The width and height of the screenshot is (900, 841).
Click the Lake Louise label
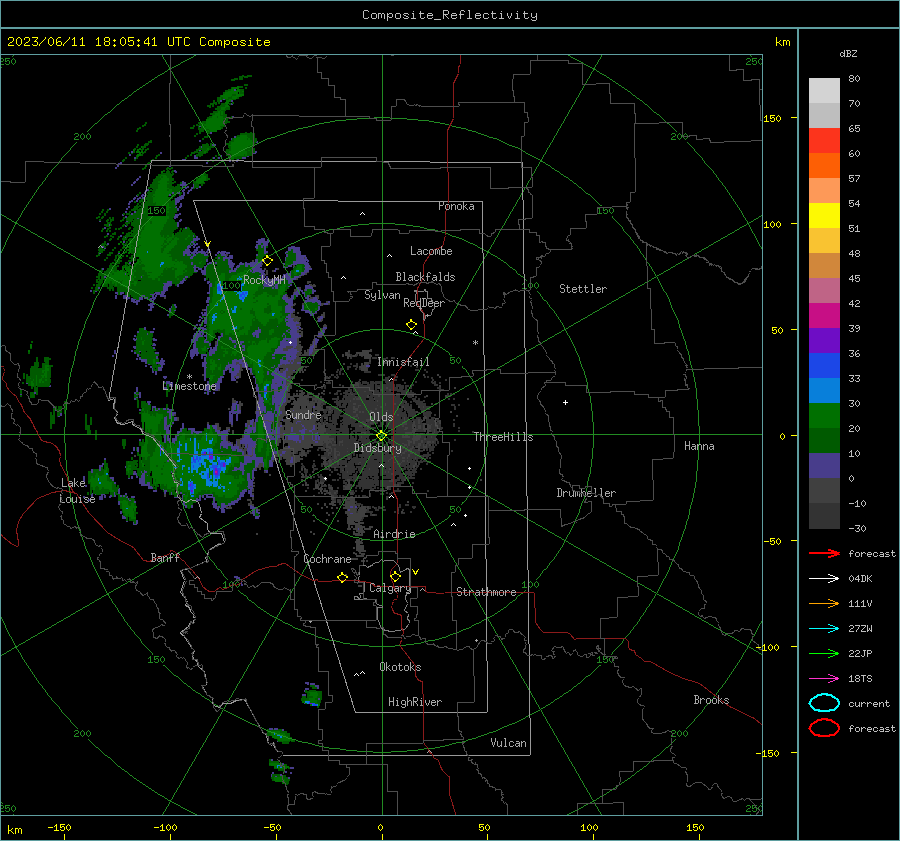pyautogui.click(x=77, y=491)
